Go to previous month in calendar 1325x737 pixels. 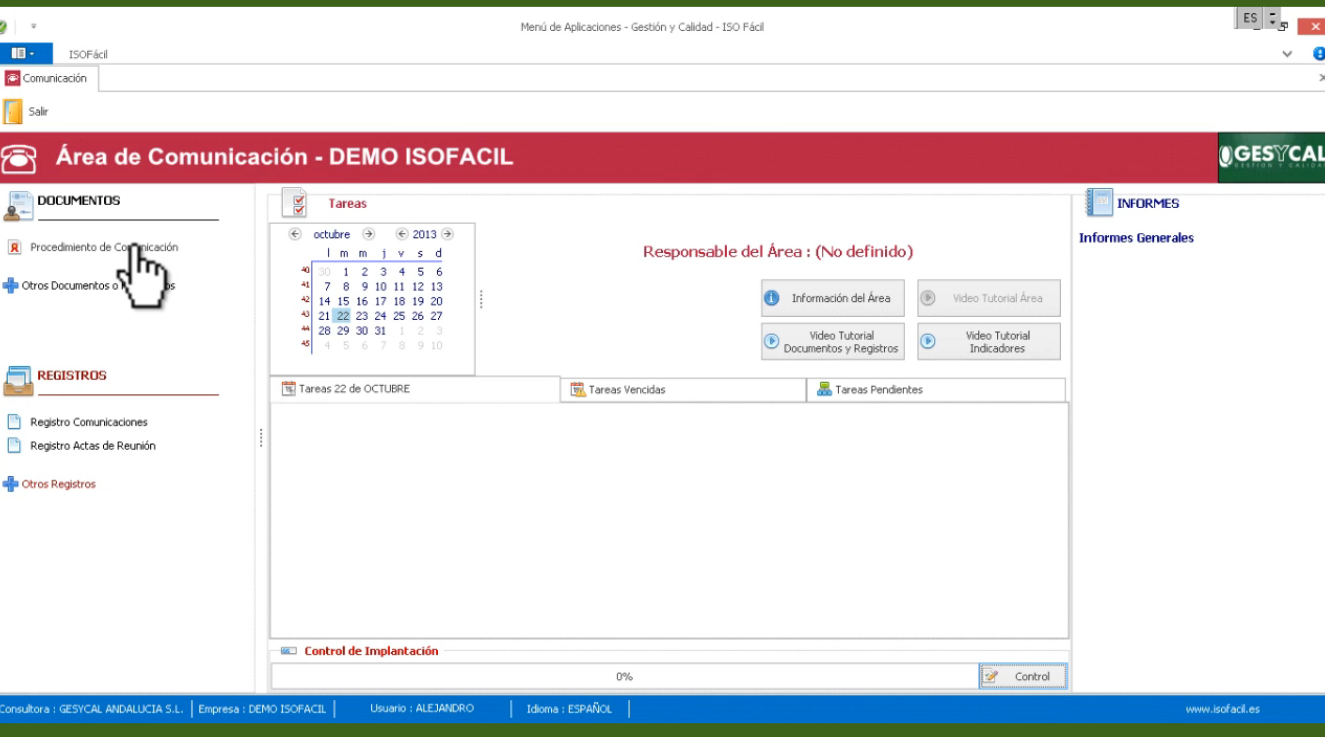295,234
